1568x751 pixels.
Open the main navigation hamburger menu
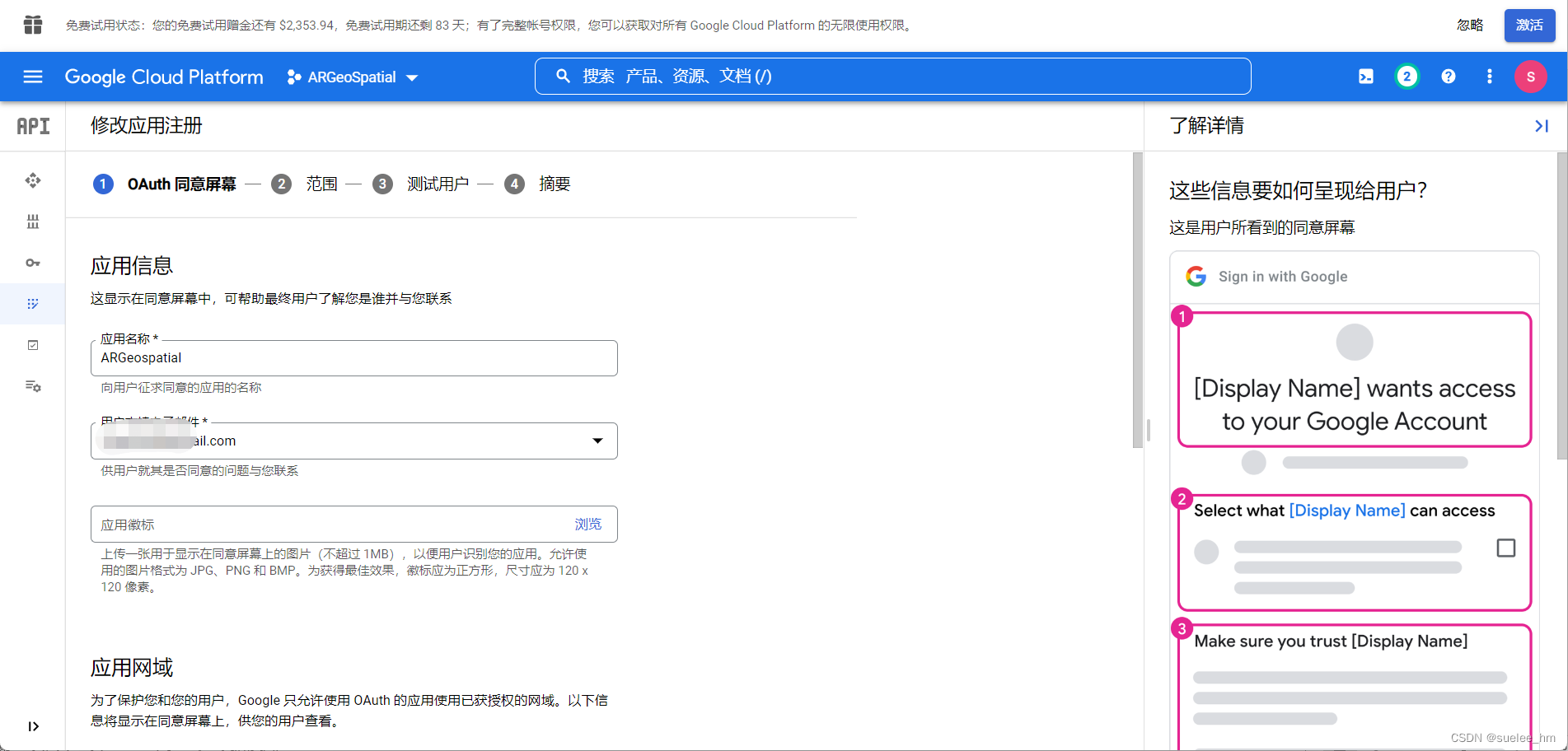[x=33, y=77]
